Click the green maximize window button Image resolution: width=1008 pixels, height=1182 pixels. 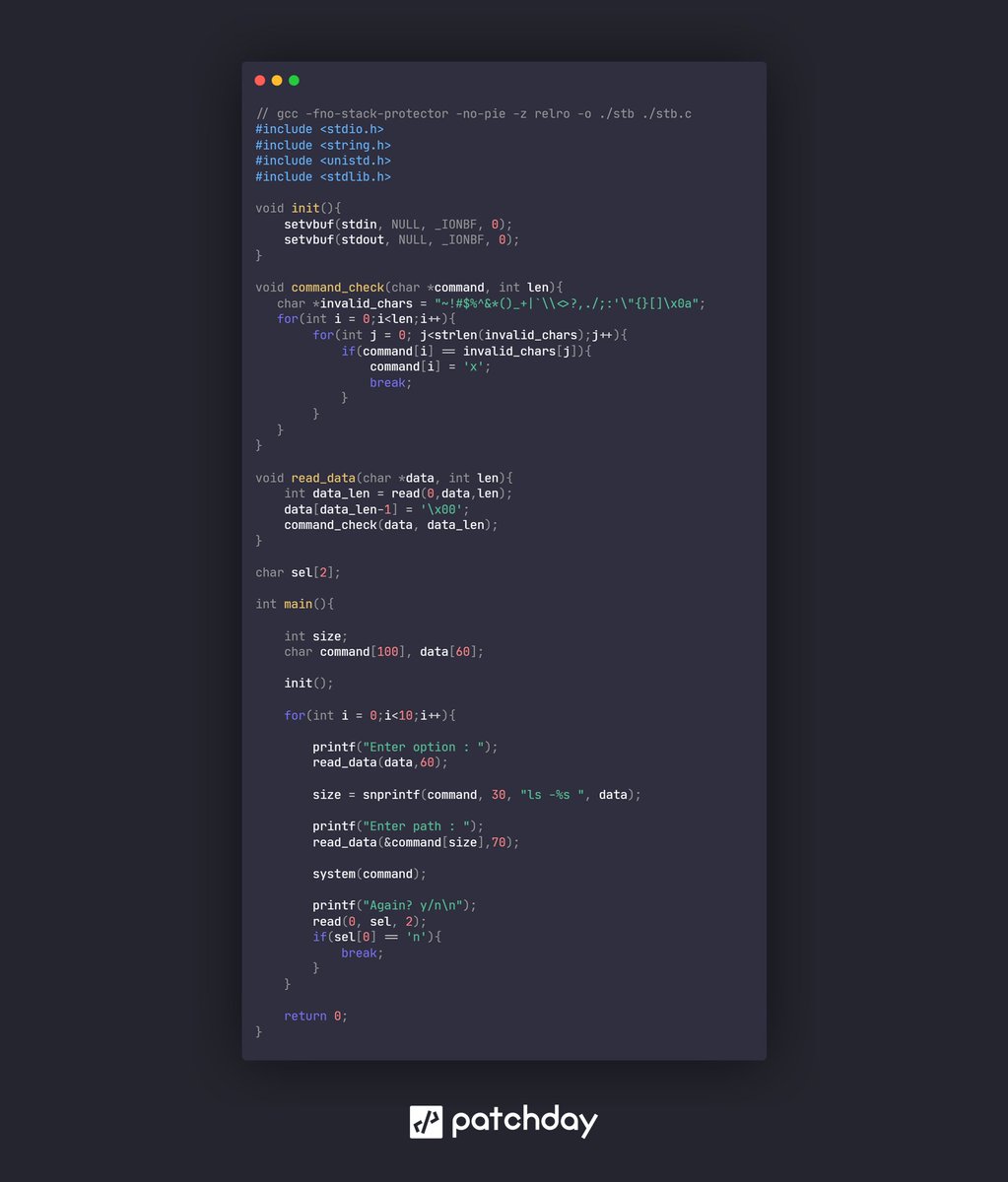(x=293, y=80)
